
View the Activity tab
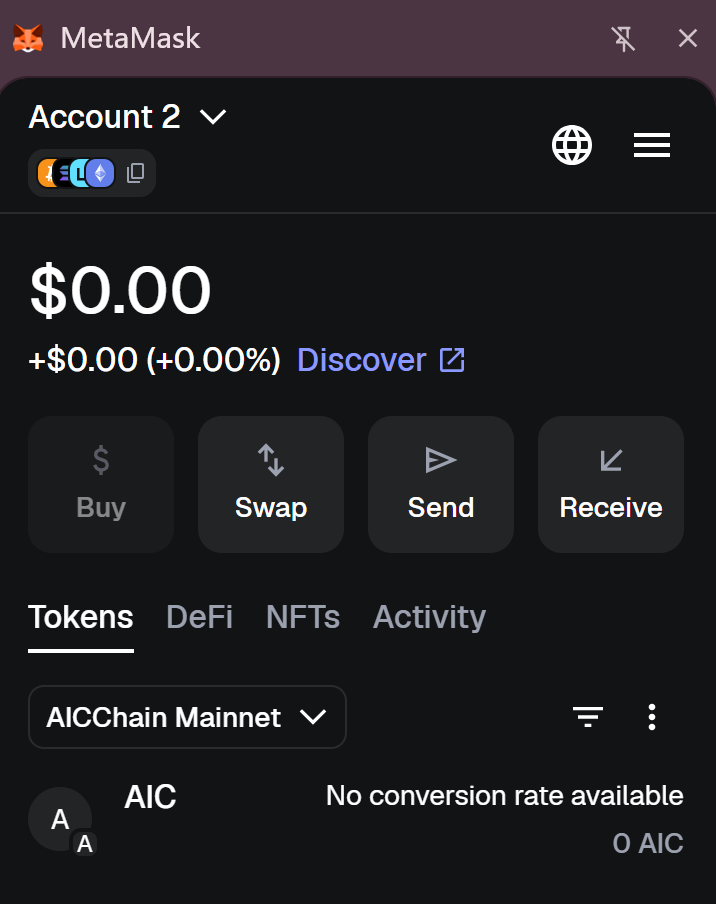(429, 617)
